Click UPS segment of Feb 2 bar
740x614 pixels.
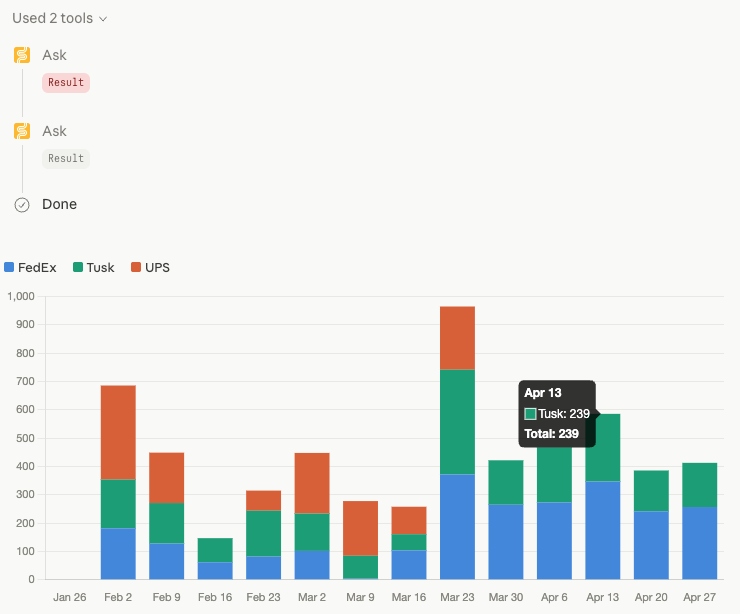[x=118, y=432]
